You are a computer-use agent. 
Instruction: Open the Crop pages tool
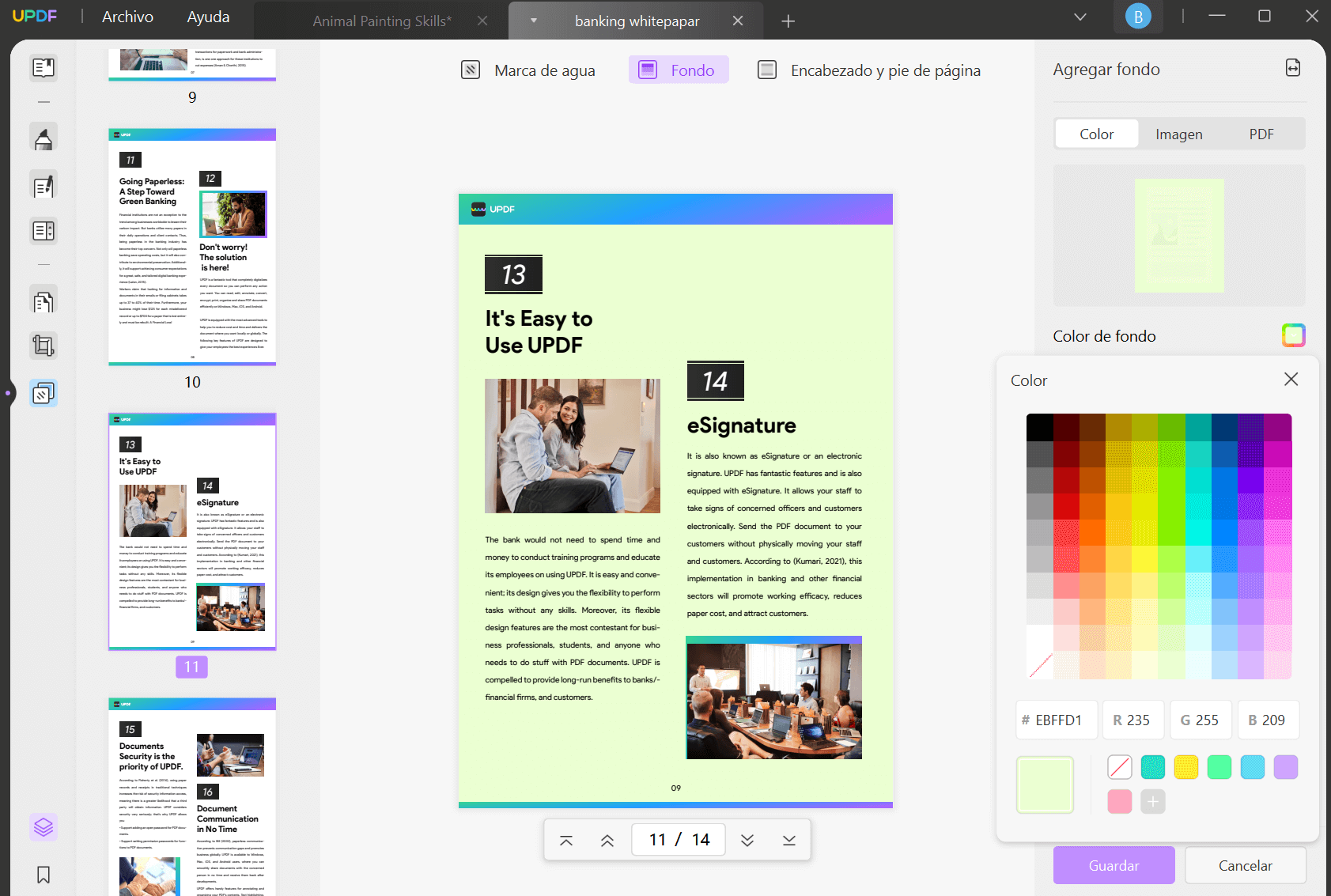(43, 346)
